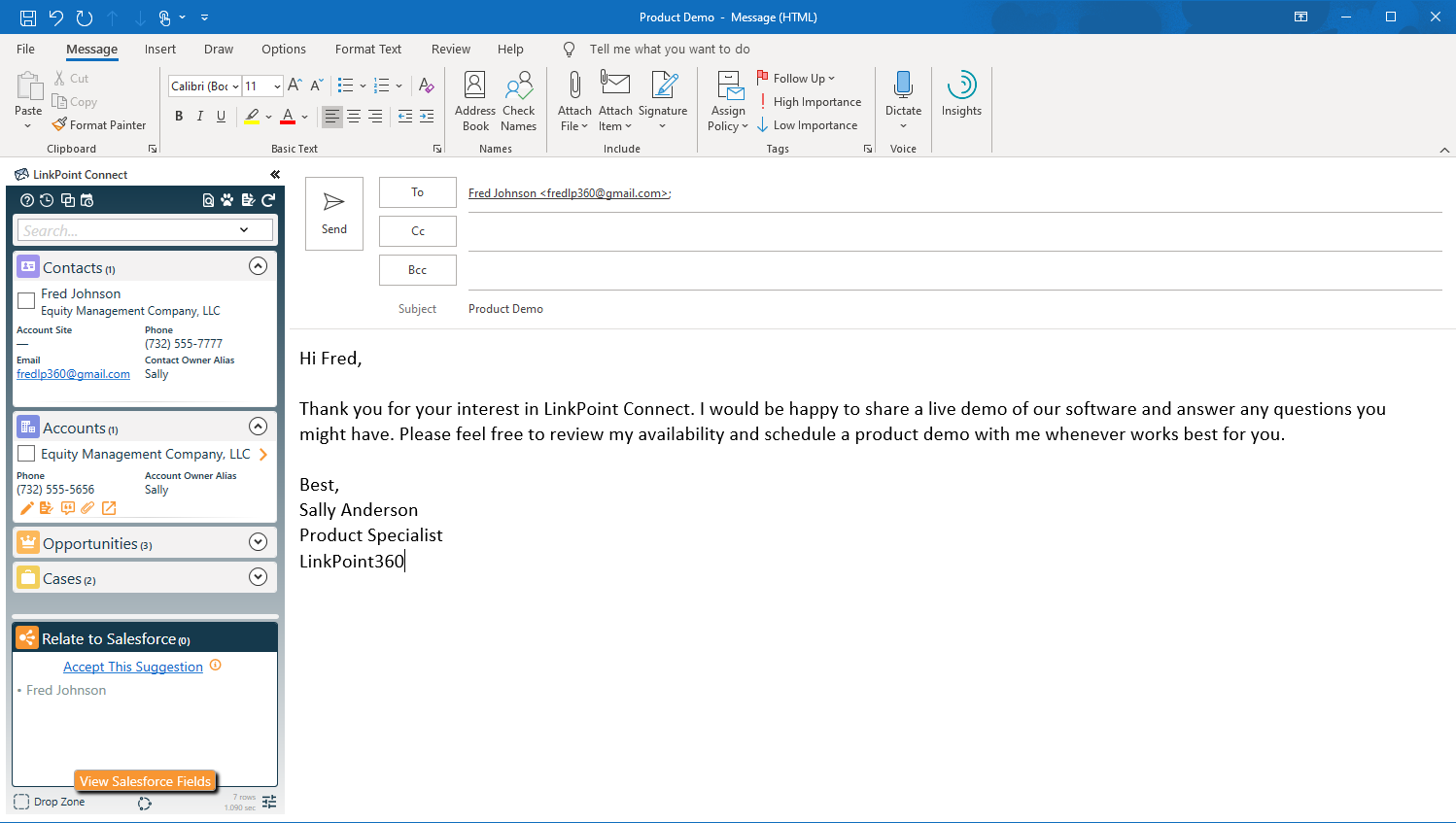Click View Salesforce Fields button

146,781
